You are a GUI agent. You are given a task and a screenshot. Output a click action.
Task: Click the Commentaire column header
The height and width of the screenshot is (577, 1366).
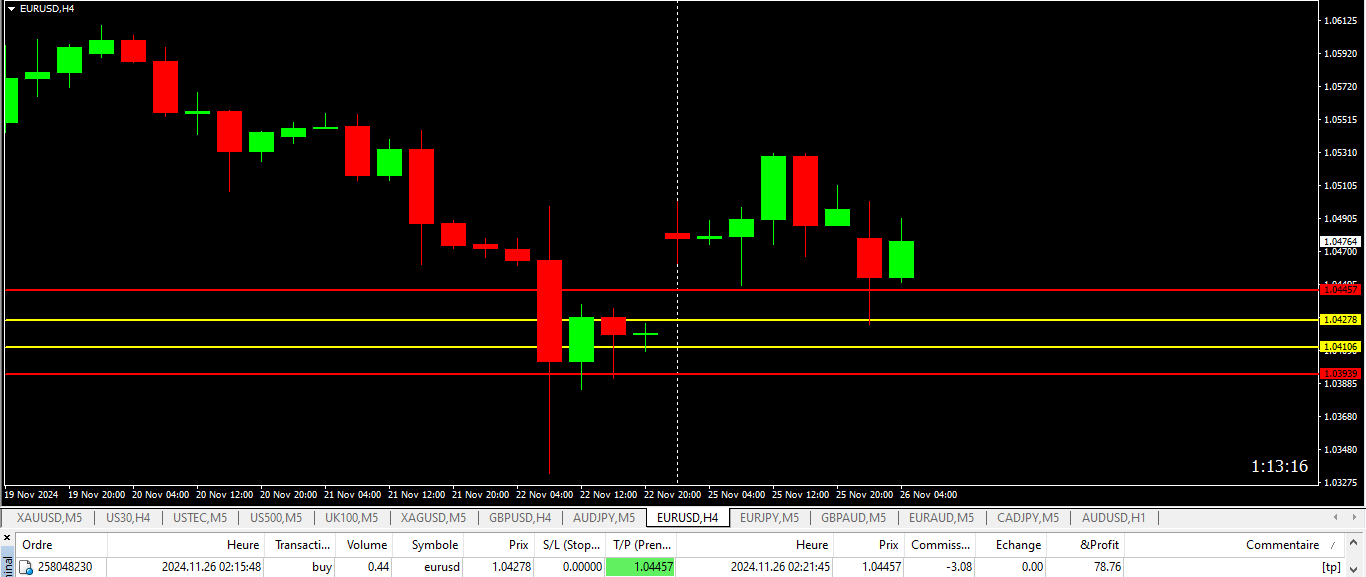coord(1281,545)
